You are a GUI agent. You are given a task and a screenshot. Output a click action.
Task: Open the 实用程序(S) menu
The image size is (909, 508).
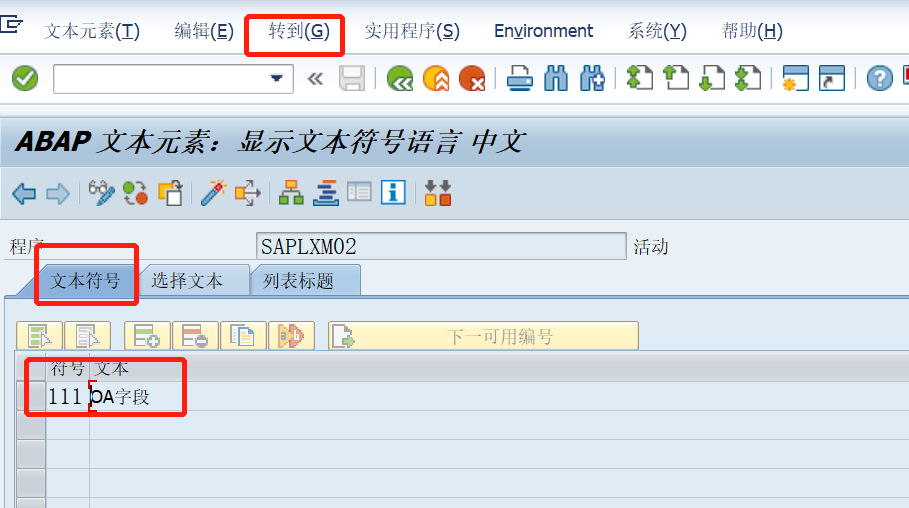(x=412, y=31)
